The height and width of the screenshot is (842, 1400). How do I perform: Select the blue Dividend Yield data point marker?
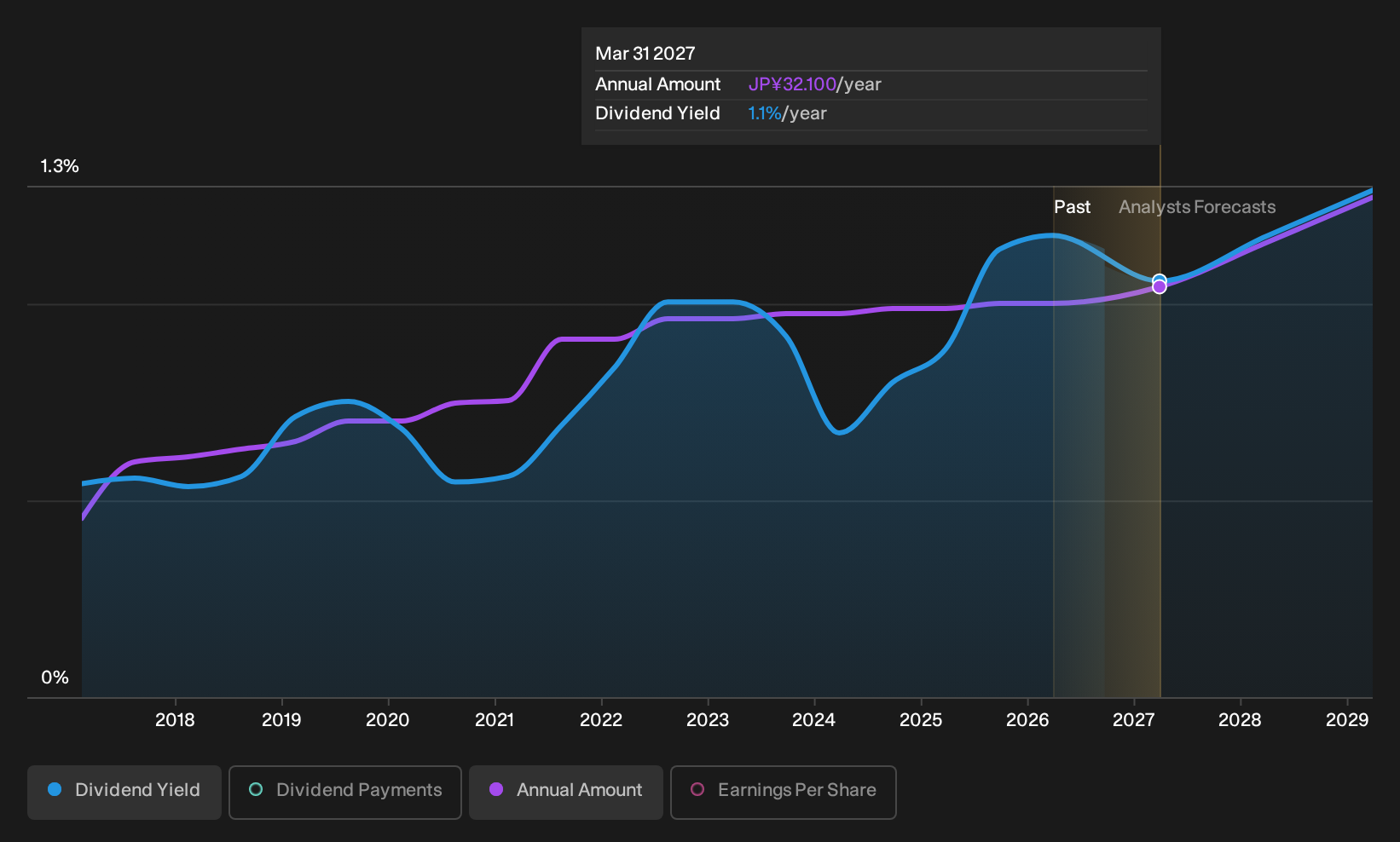click(1160, 280)
